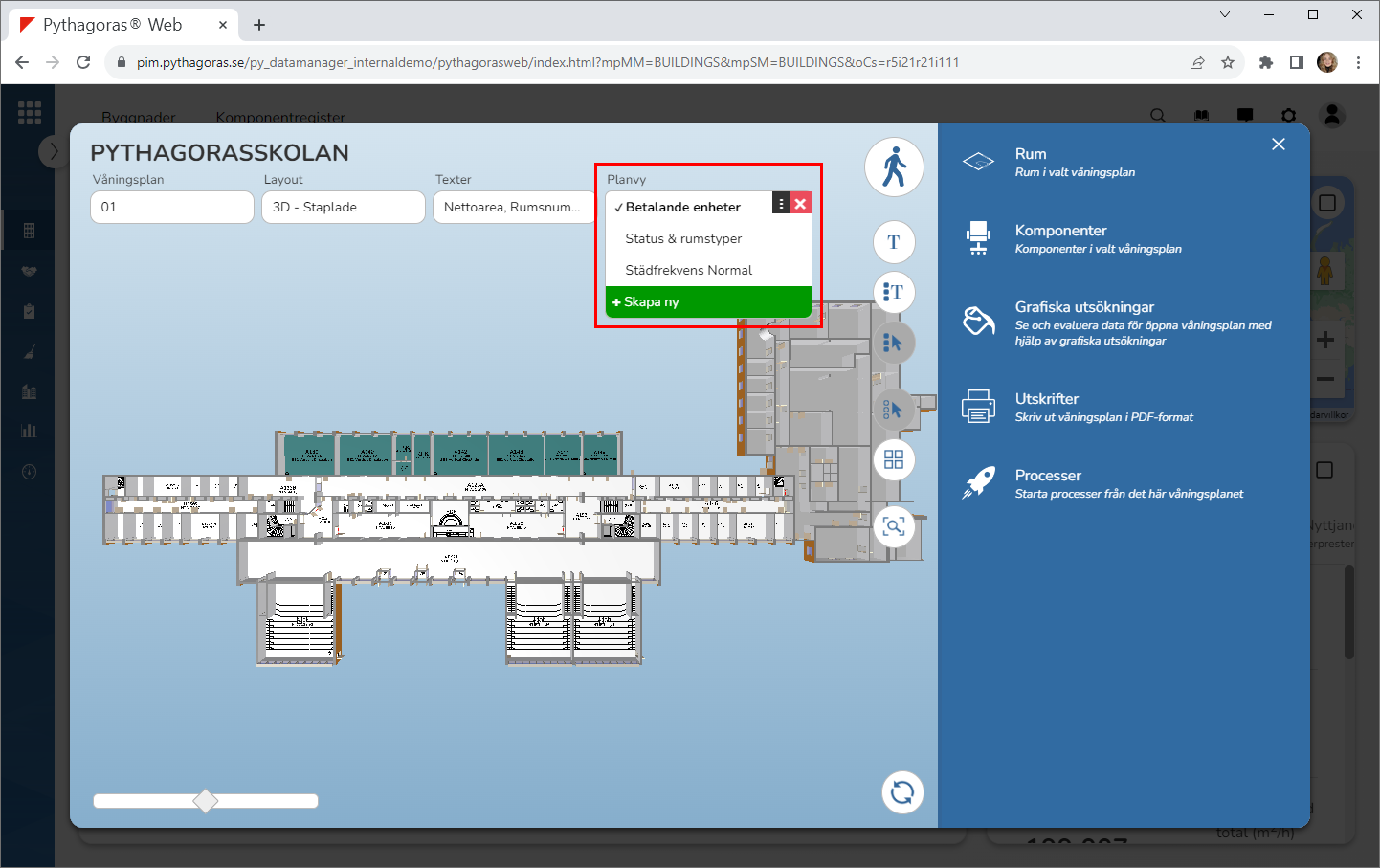Delete plan view with red X button
The image size is (1380, 868).
(x=801, y=204)
